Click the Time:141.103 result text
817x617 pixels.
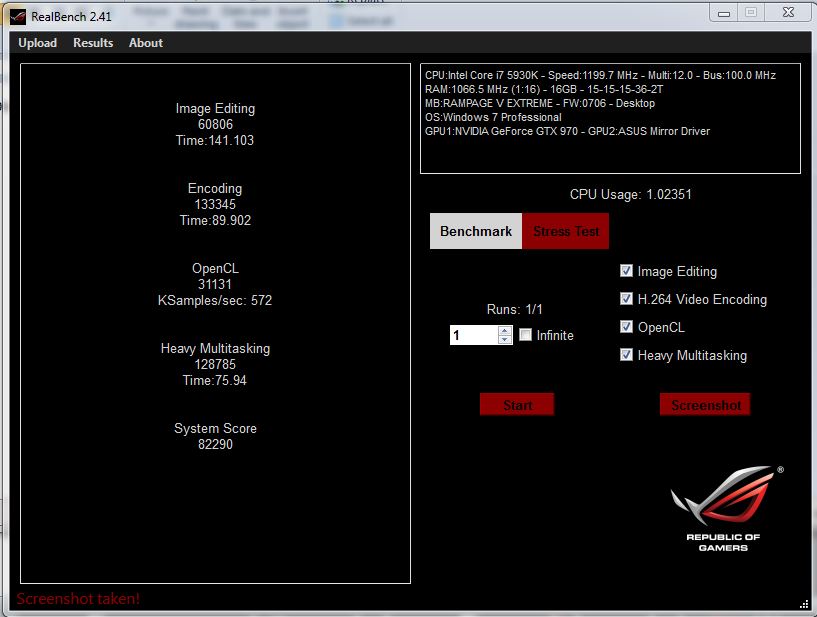pos(215,141)
